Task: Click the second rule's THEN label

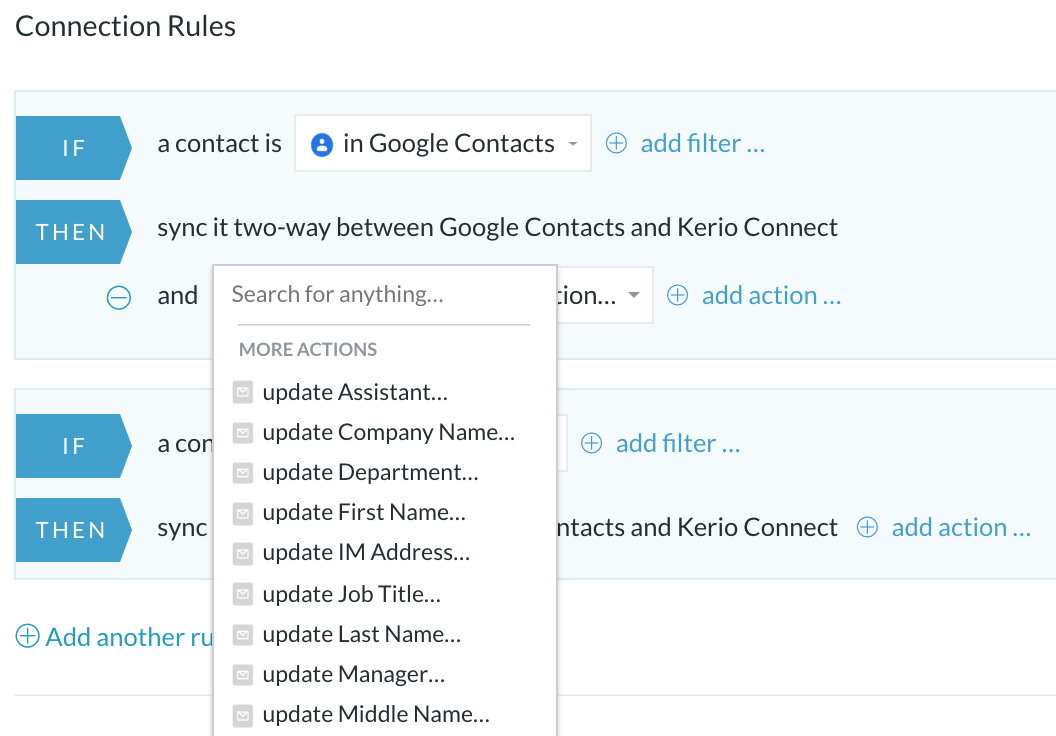Action: (x=73, y=530)
